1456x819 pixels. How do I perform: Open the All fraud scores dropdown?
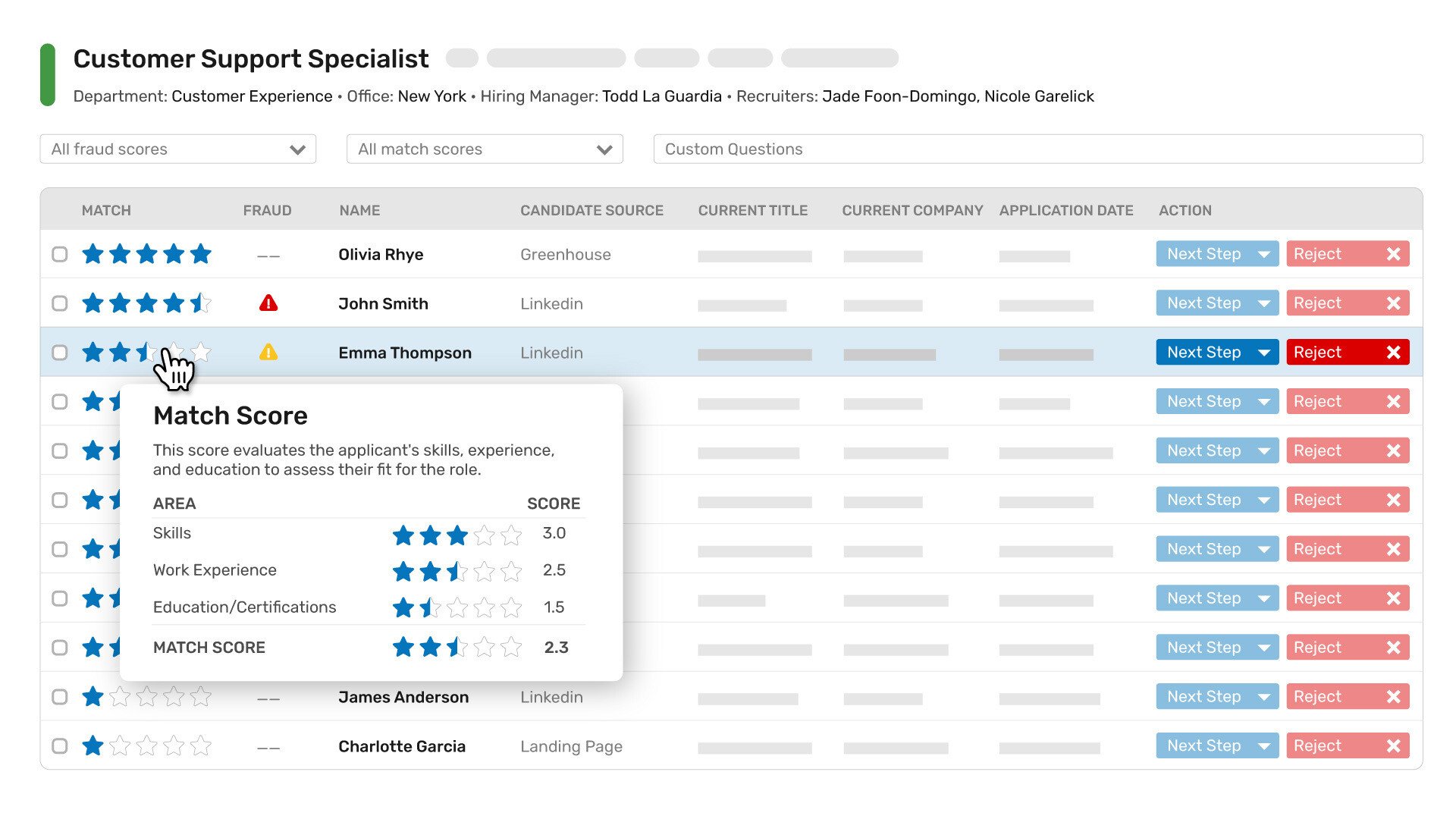[177, 149]
